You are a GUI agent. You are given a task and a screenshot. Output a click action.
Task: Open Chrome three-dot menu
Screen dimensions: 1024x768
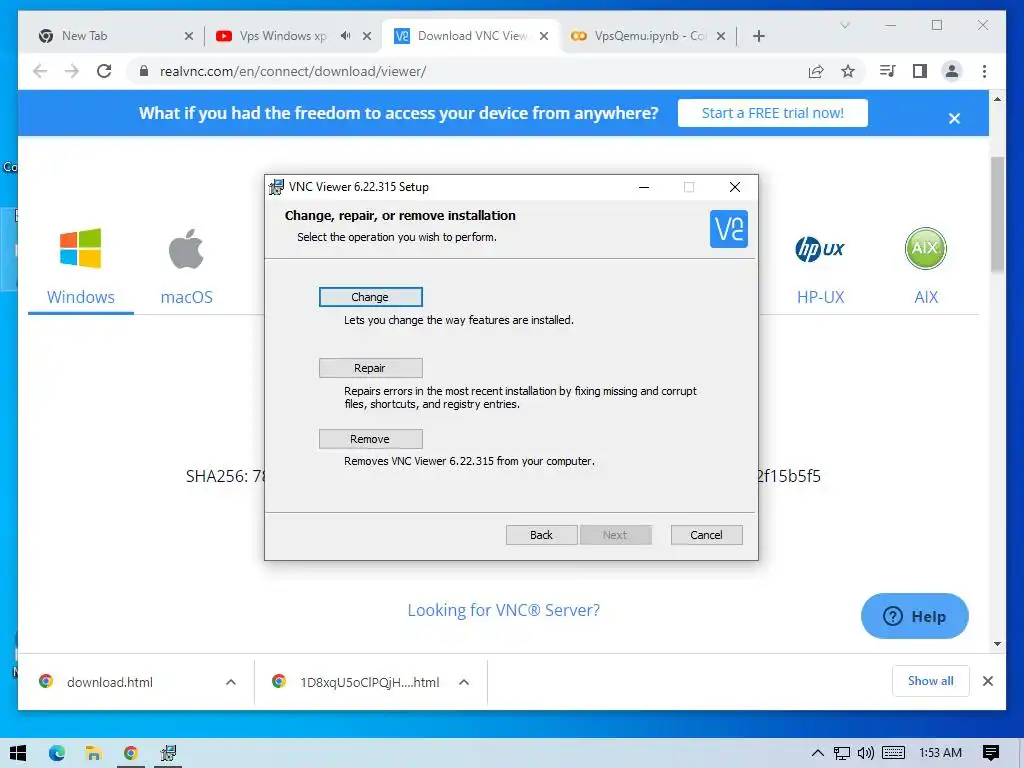[x=984, y=71]
